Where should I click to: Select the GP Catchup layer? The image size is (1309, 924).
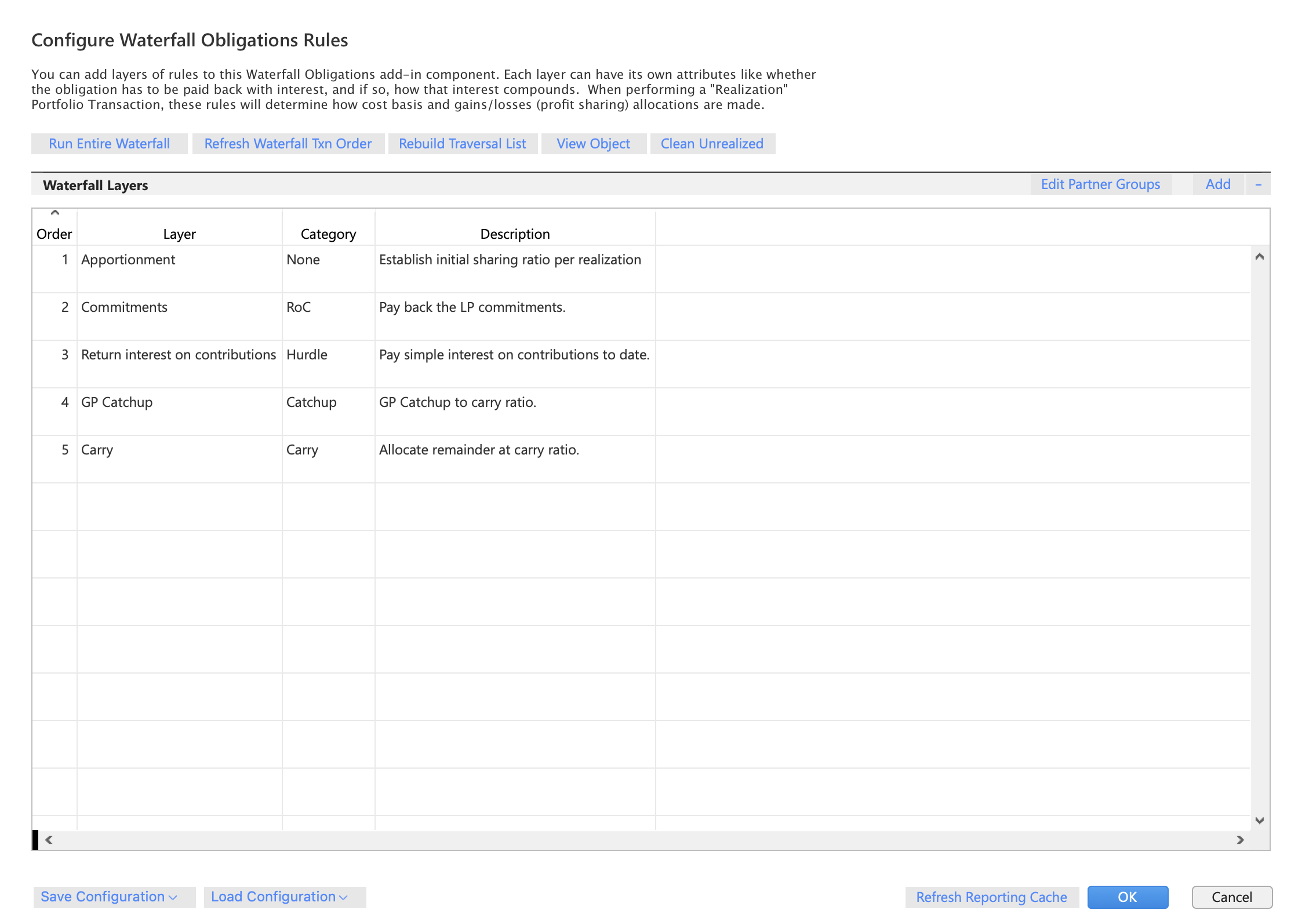(x=180, y=411)
